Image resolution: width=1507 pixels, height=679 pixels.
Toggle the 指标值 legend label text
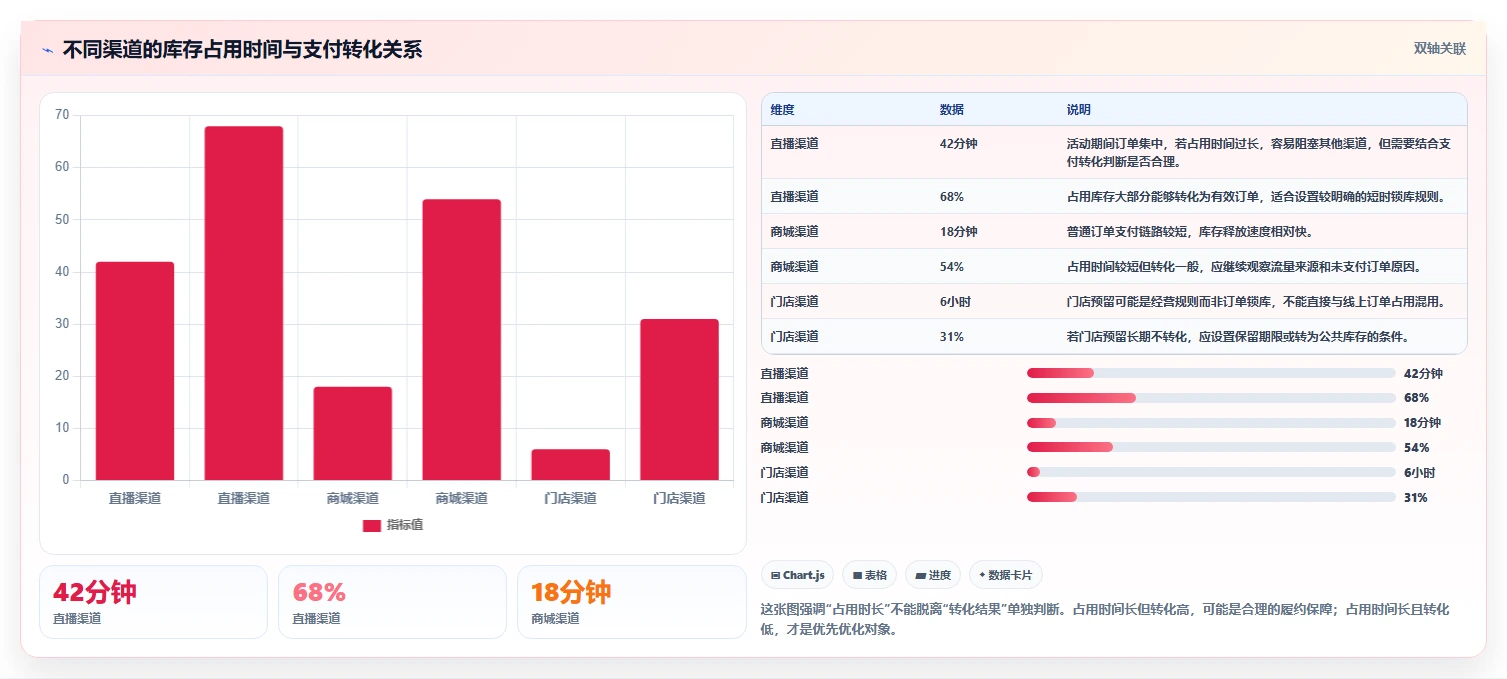tap(405, 525)
